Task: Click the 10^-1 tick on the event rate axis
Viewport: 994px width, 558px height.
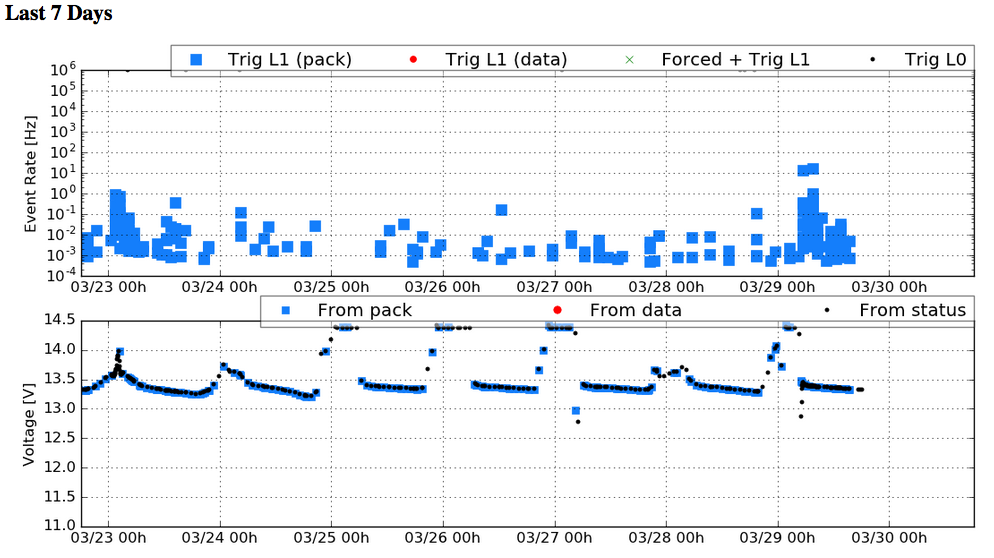Action: [61, 214]
